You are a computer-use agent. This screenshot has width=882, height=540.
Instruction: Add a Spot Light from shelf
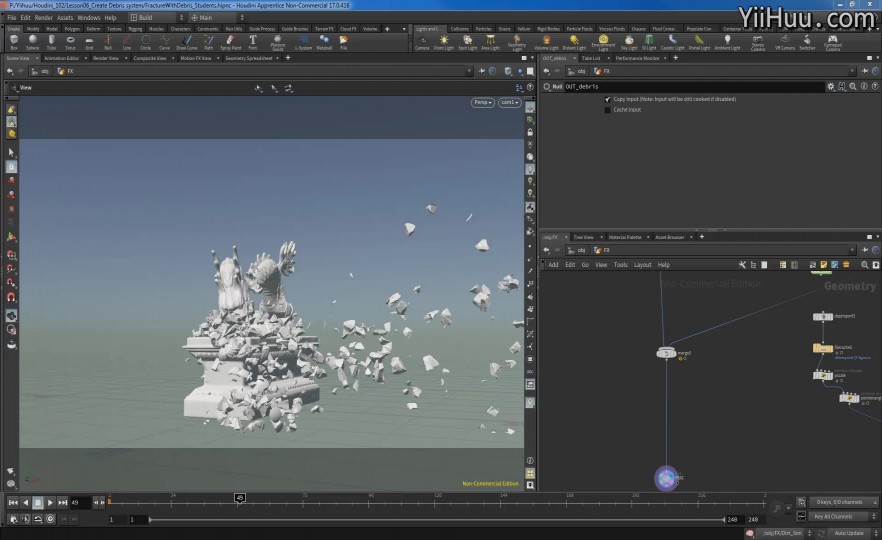[467, 43]
